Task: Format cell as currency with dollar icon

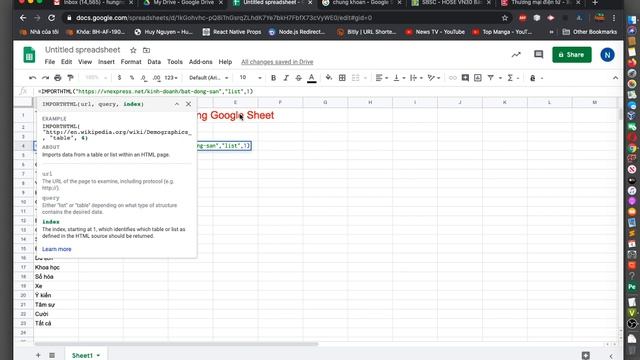Action: point(119,78)
